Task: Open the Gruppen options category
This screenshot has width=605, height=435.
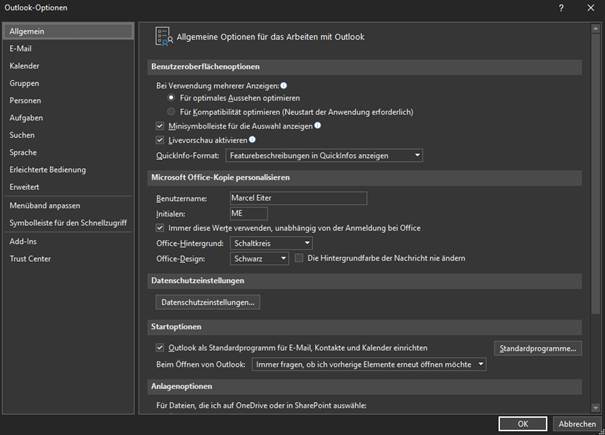Action: (x=68, y=83)
